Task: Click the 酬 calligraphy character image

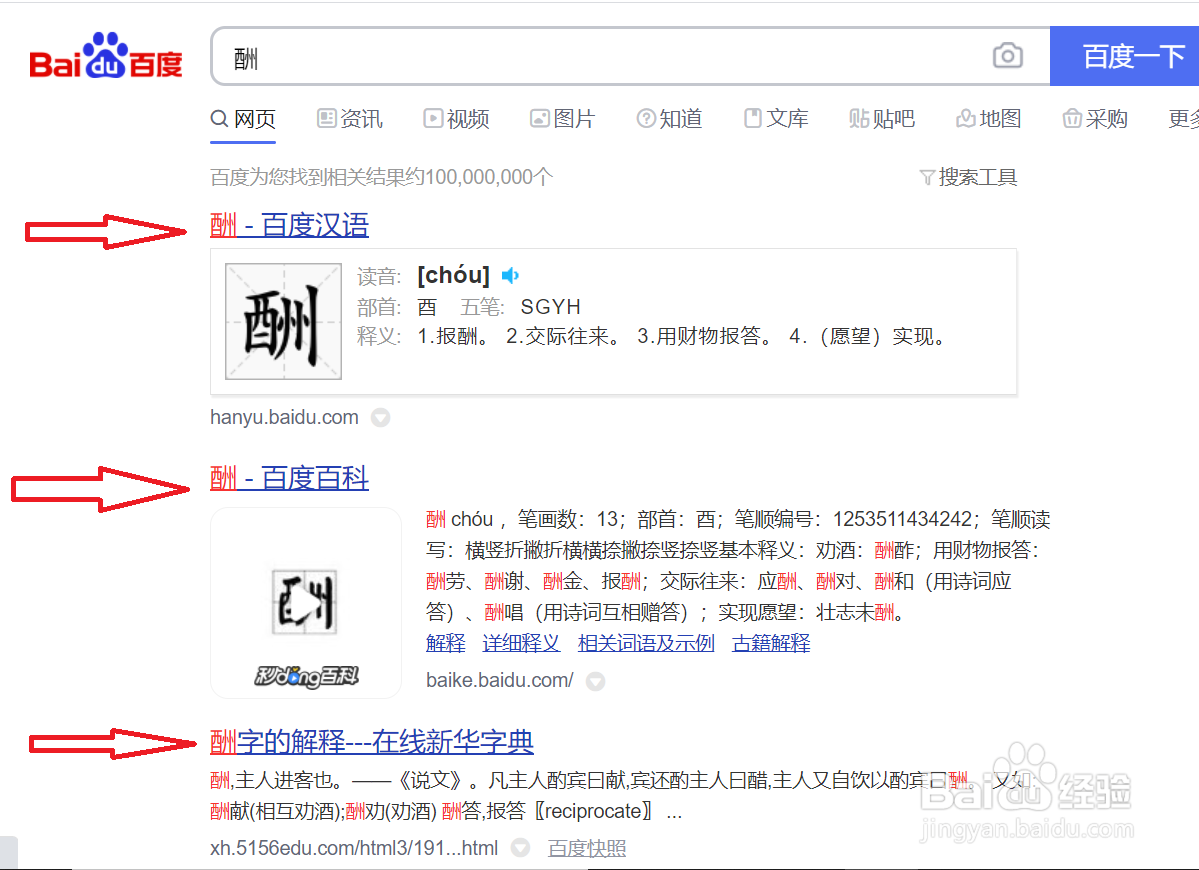Action: coord(283,321)
